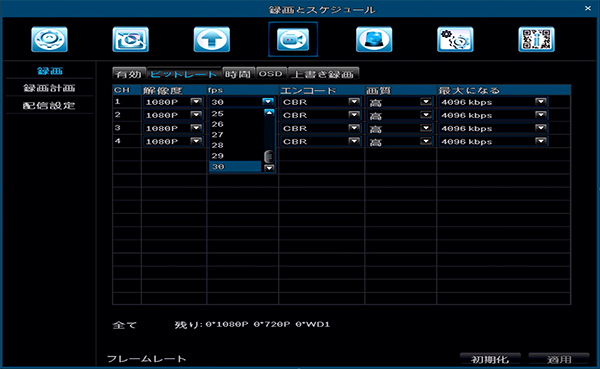Screen dimensions: 600x369
Task: Open the gears system settings icon
Action: (455, 39)
